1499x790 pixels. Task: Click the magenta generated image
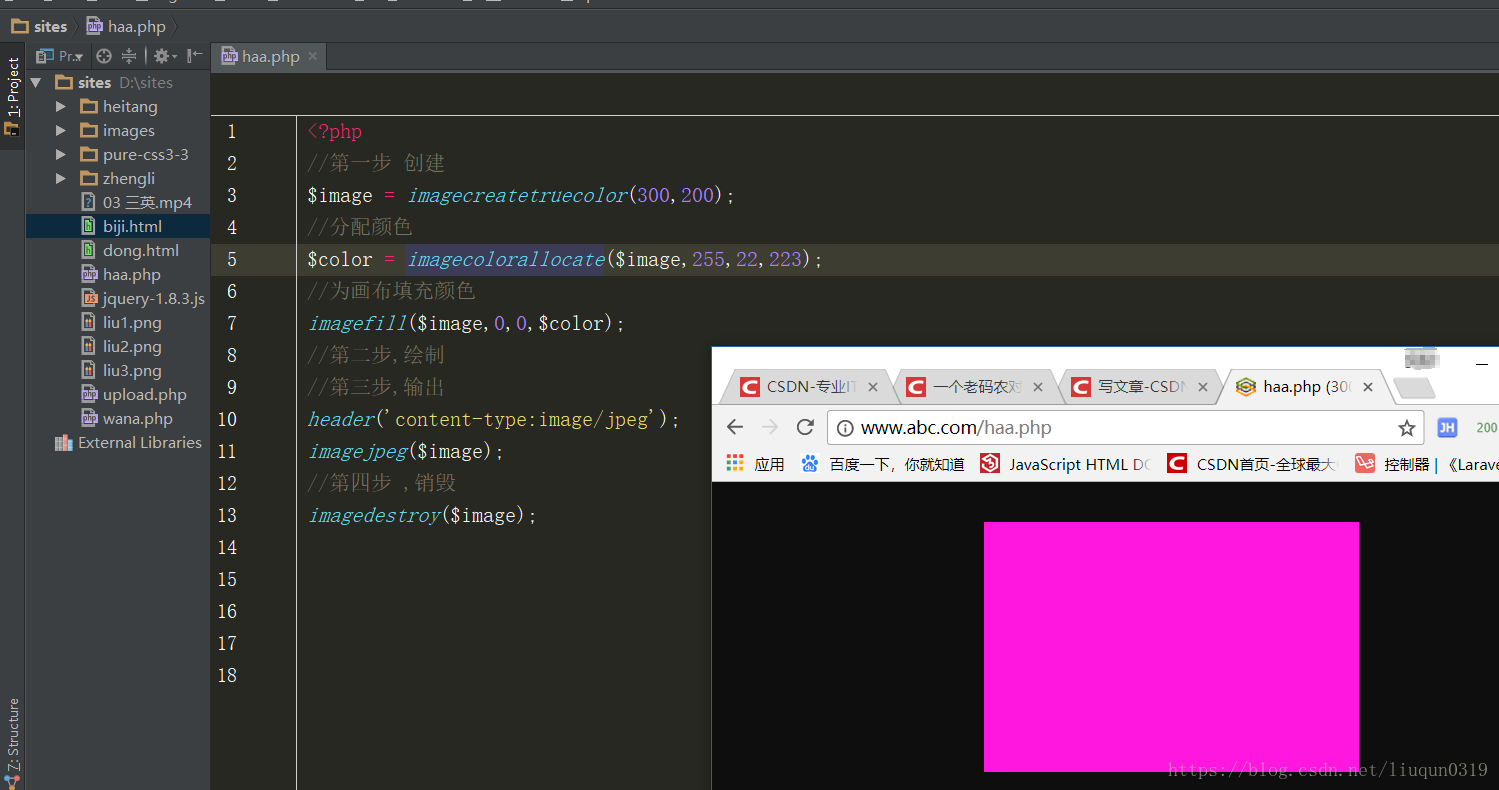click(1171, 646)
